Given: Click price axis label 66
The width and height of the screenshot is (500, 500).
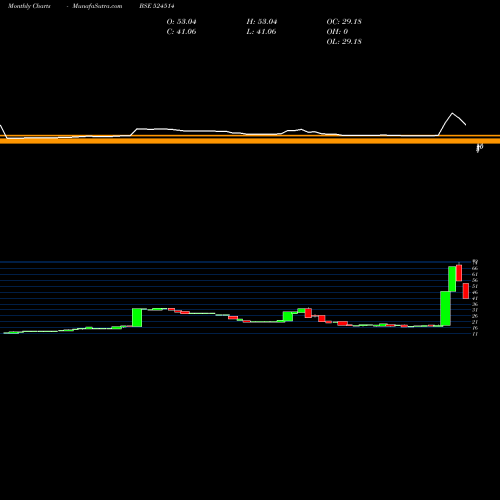Looking at the screenshot, I should pyautogui.click(x=475, y=268).
